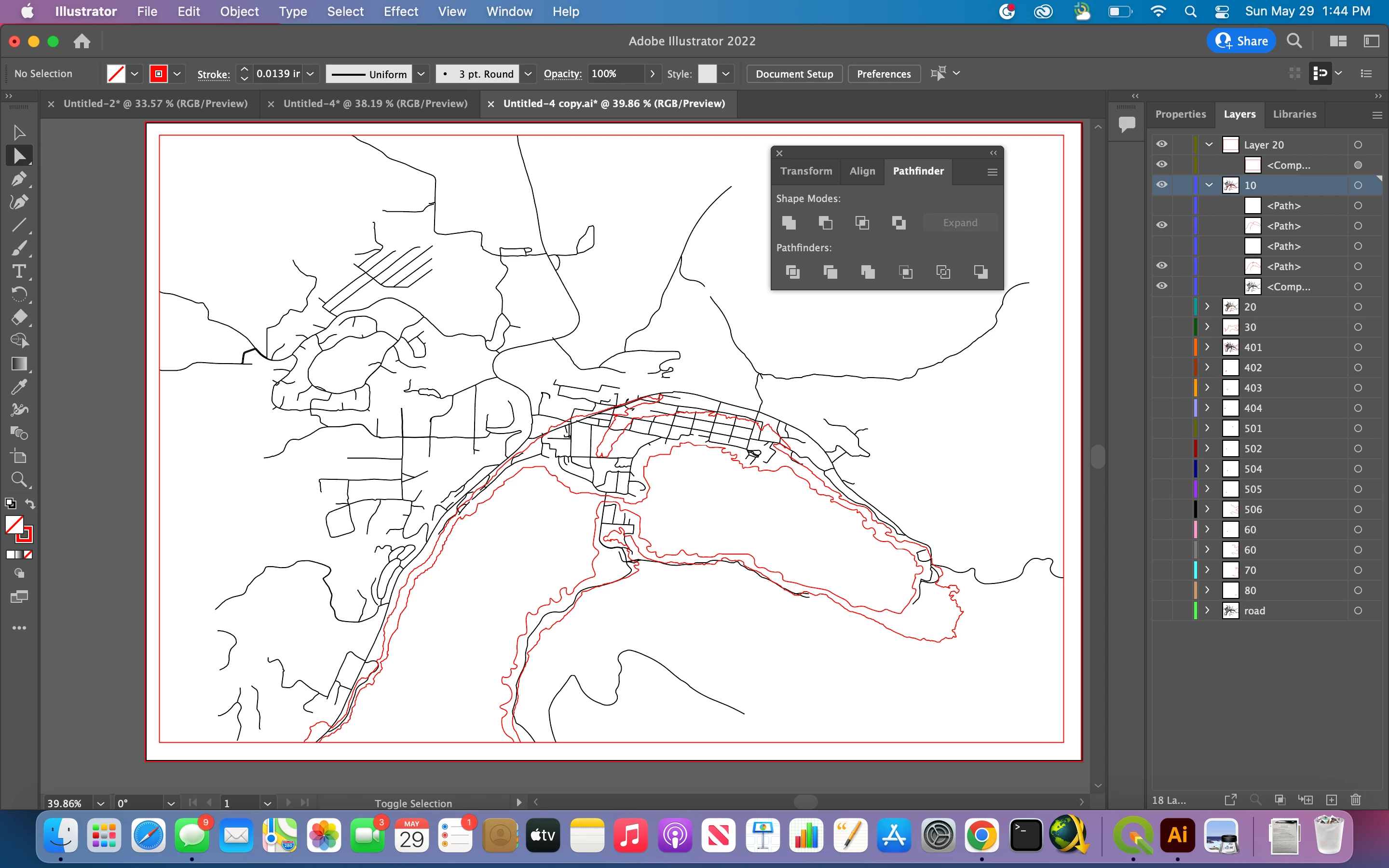Click the Preferences button
Image resolution: width=1389 pixels, height=868 pixels.
click(x=884, y=73)
